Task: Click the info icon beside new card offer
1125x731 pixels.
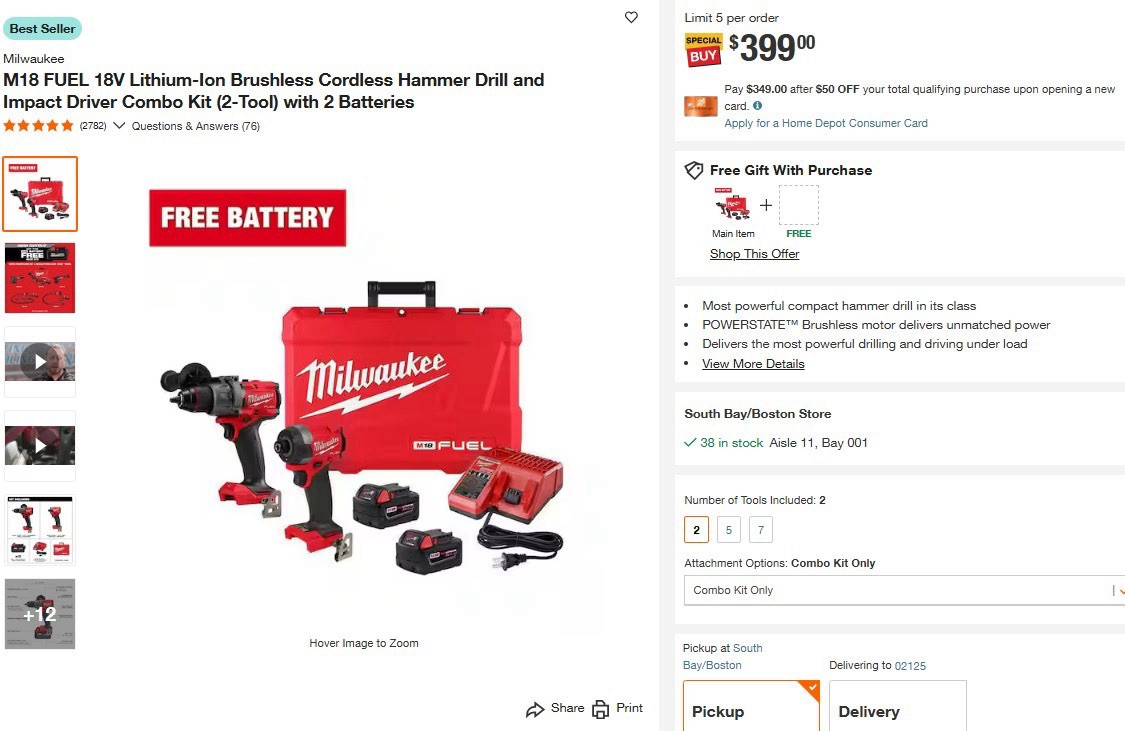Action: (x=757, y=105)
